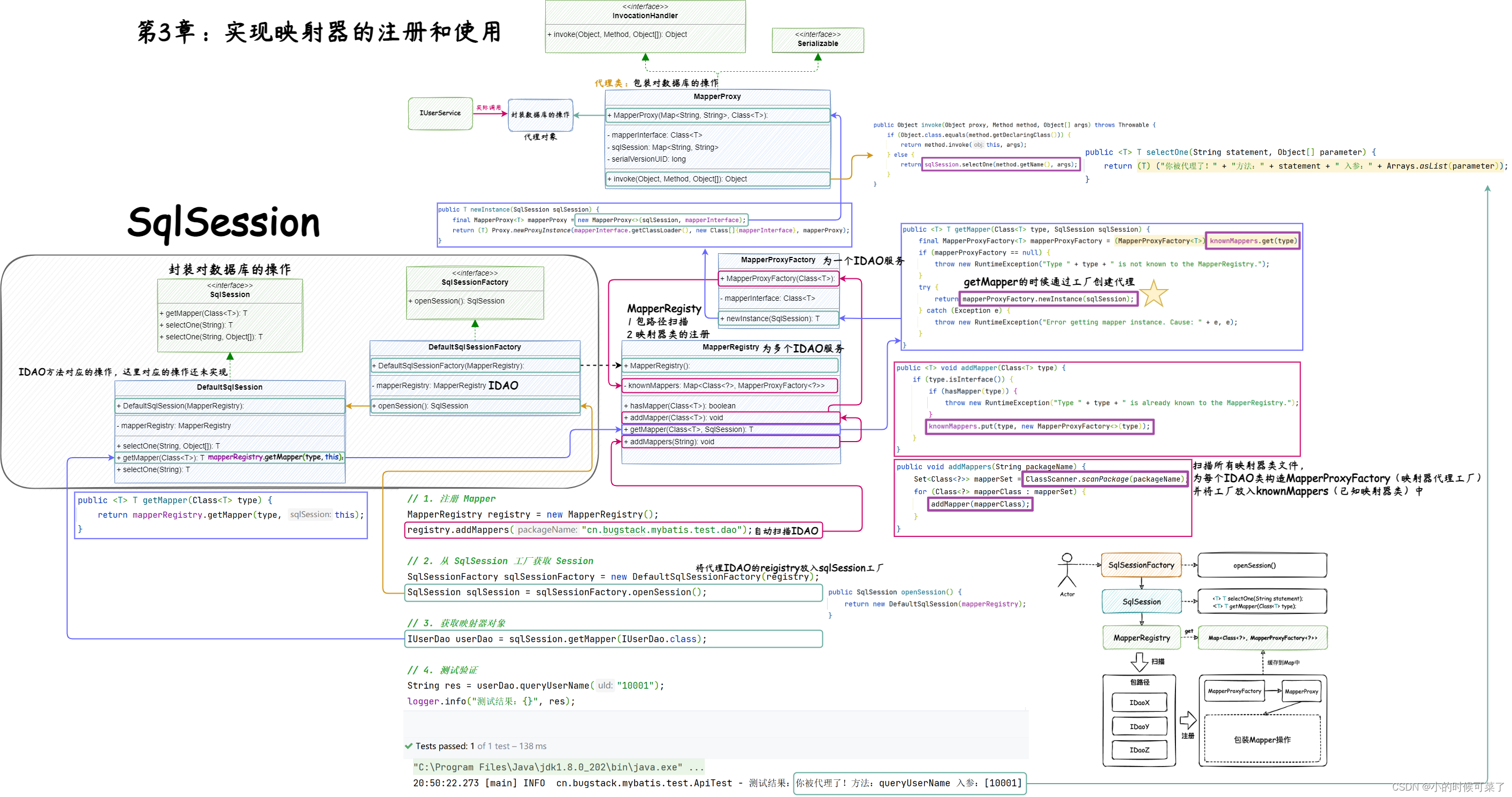Click the MapperRegistry() constructor row

click(730, 366)
